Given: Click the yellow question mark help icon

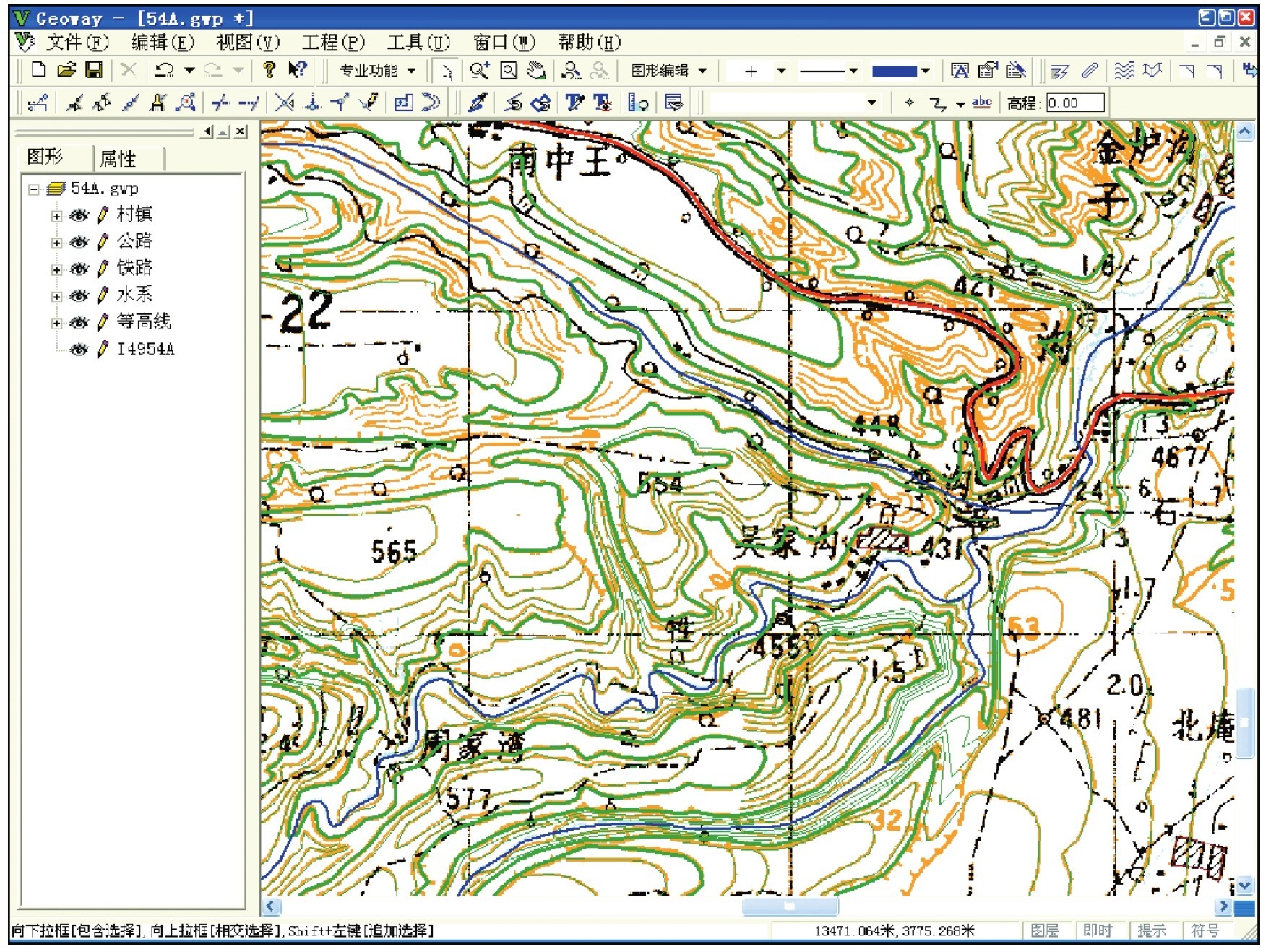Looking at the screenshot, I should [x=269, y=70].
